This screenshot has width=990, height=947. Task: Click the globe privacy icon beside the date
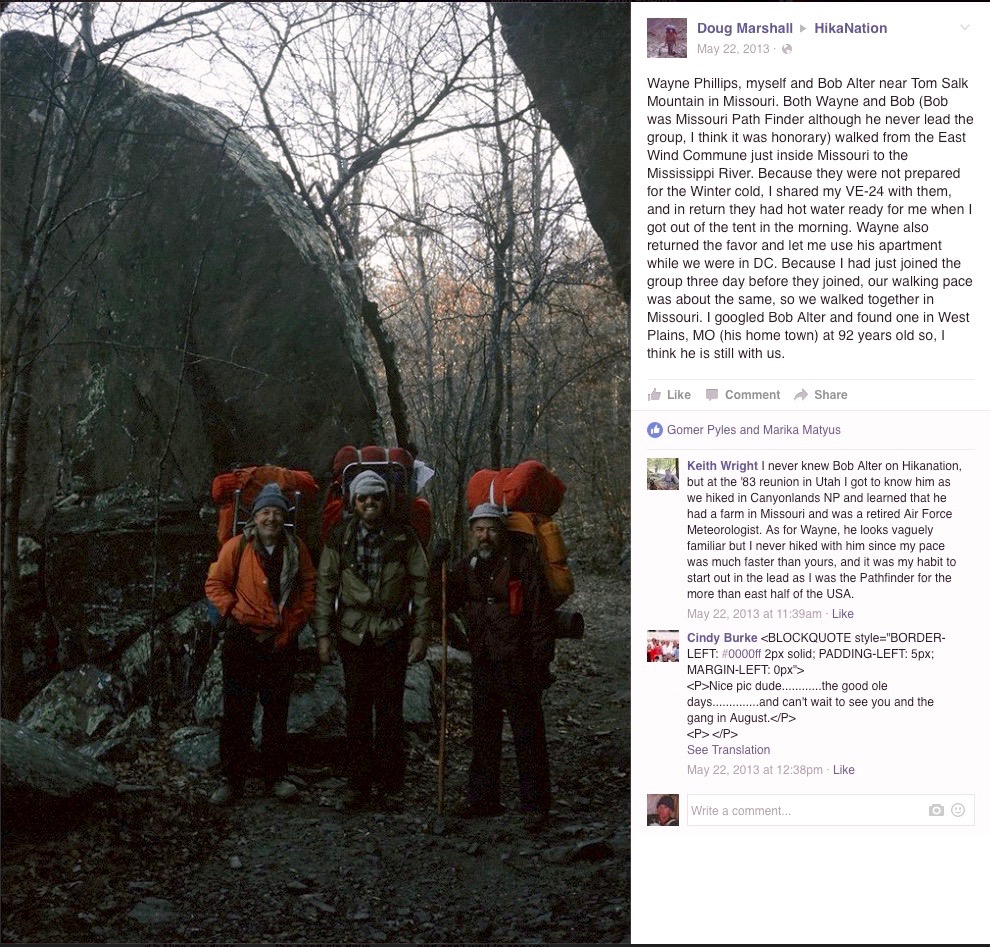pos(787,49)
